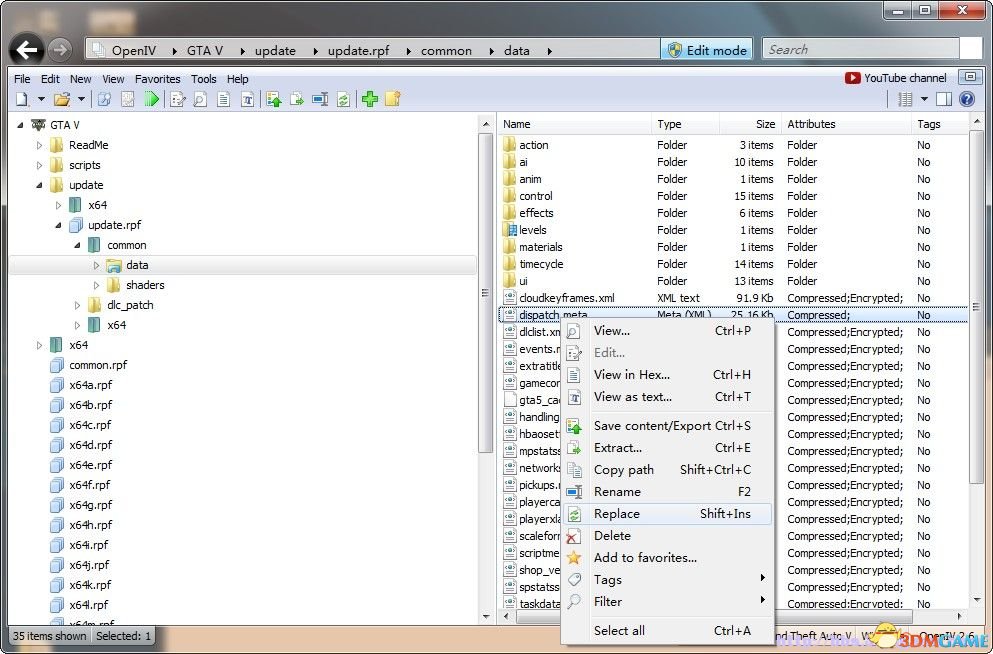Choose Delete from the context menu

pyautogui.click(x=667, y=536)
